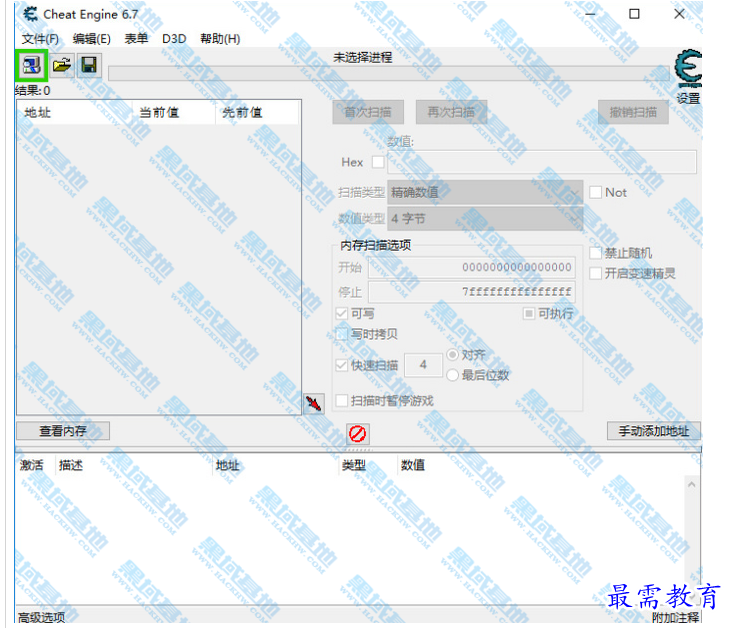Viewport: 729px width, 628px height.
Task: Open the process list icon
Action: pos(31,65)
